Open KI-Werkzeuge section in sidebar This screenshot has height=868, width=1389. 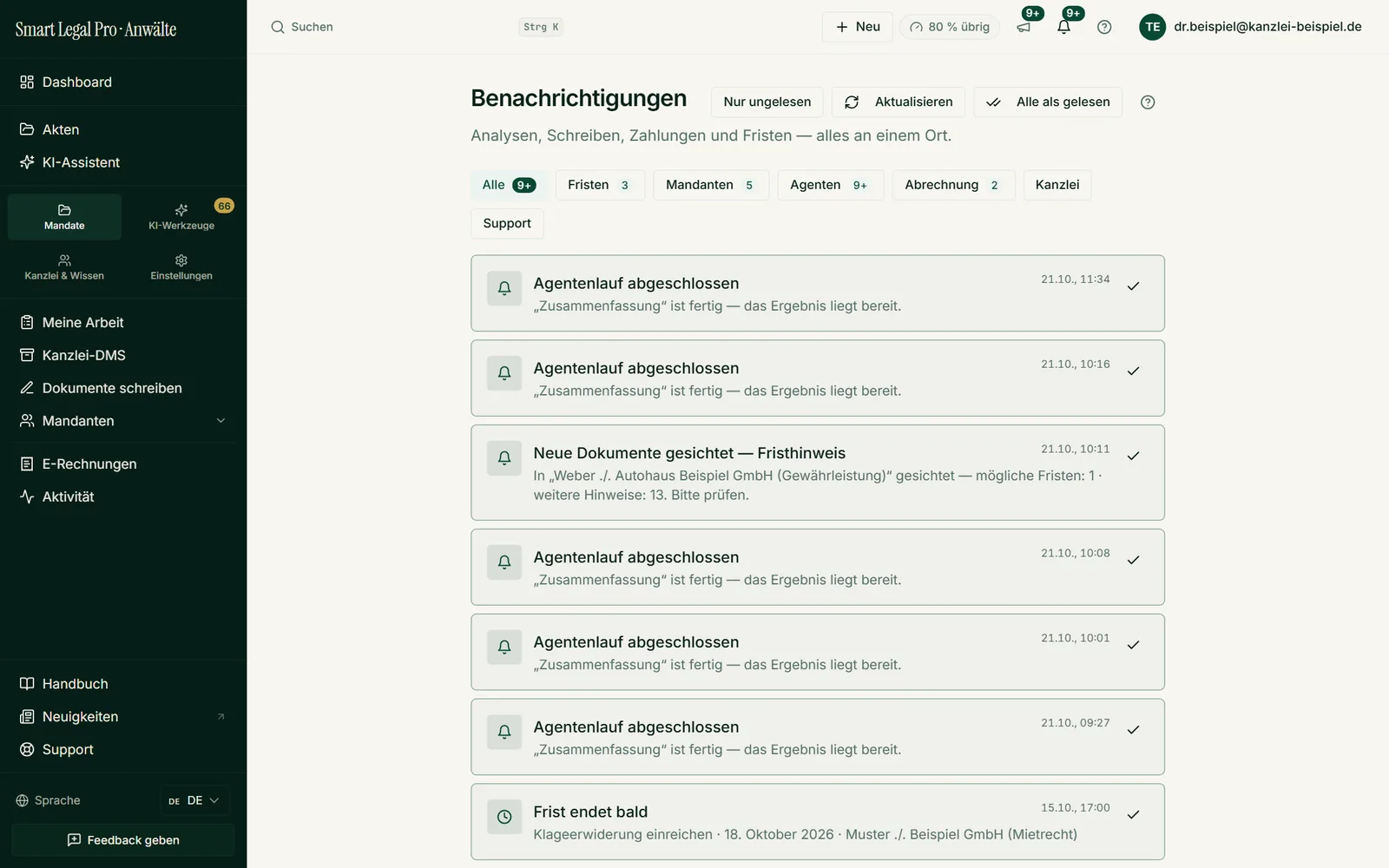point(181,217)
